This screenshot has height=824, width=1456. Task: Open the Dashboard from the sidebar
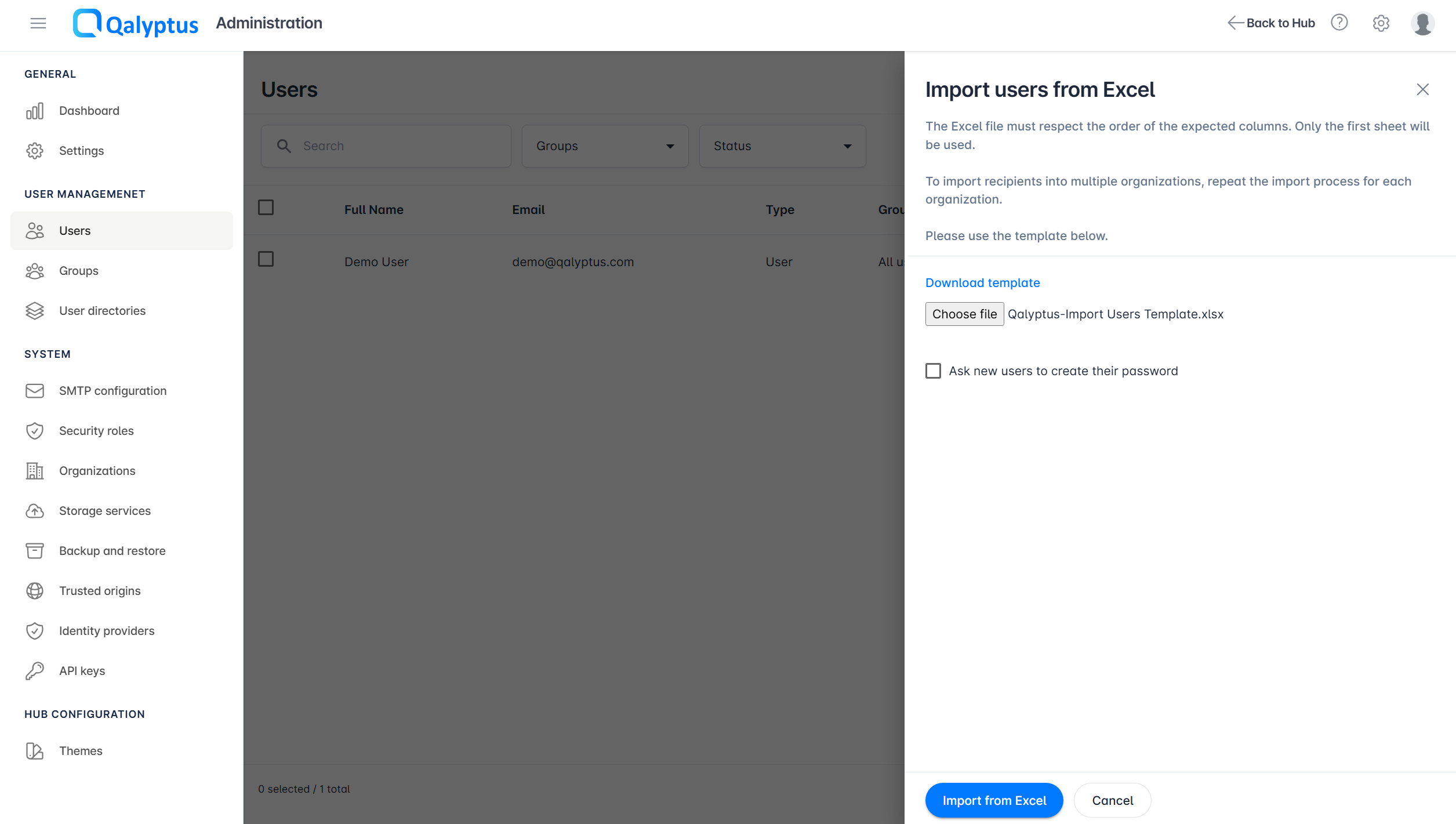[x=89, y=110]
